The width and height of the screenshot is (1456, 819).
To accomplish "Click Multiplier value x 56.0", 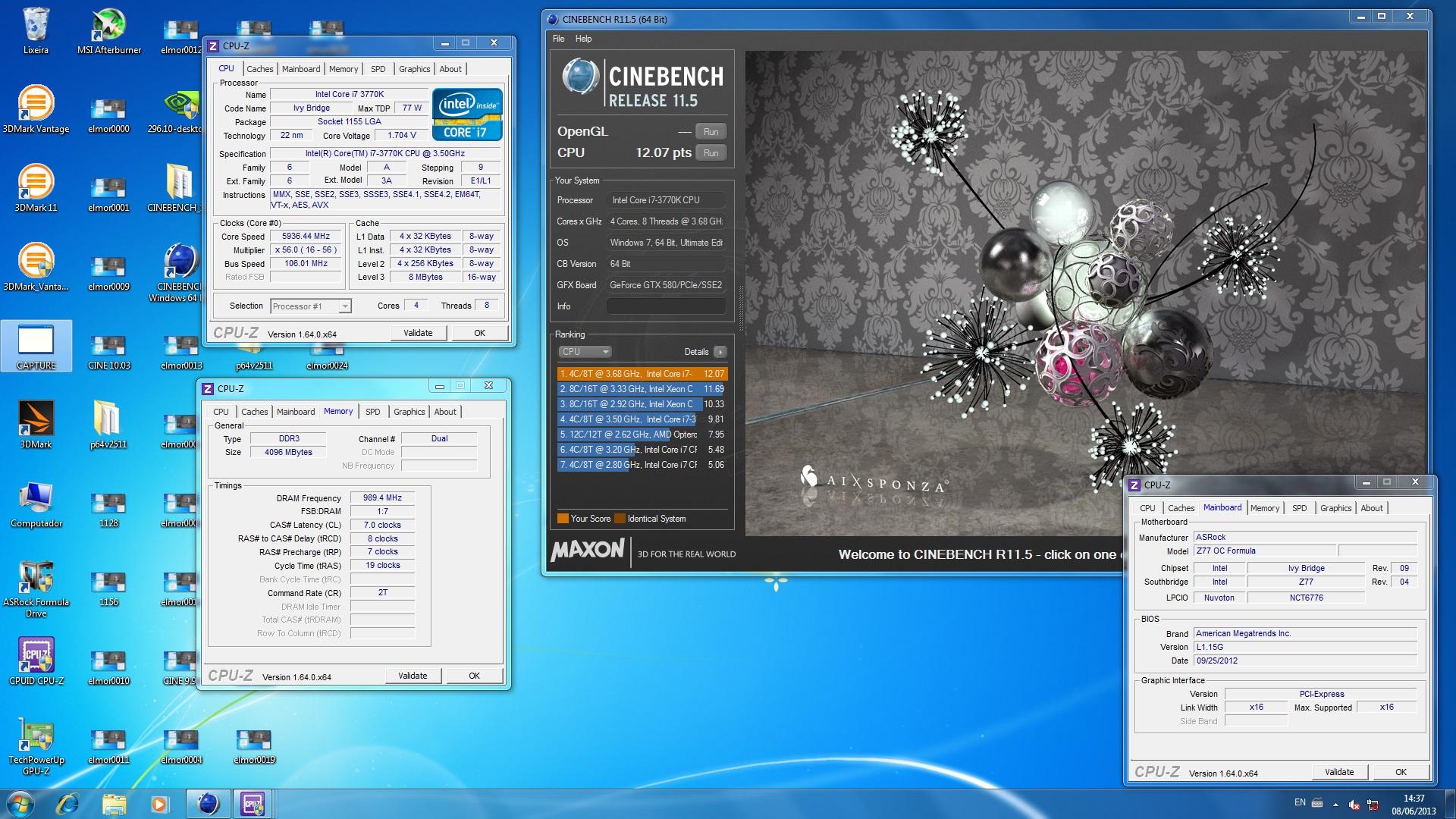I will click(306, 250).
